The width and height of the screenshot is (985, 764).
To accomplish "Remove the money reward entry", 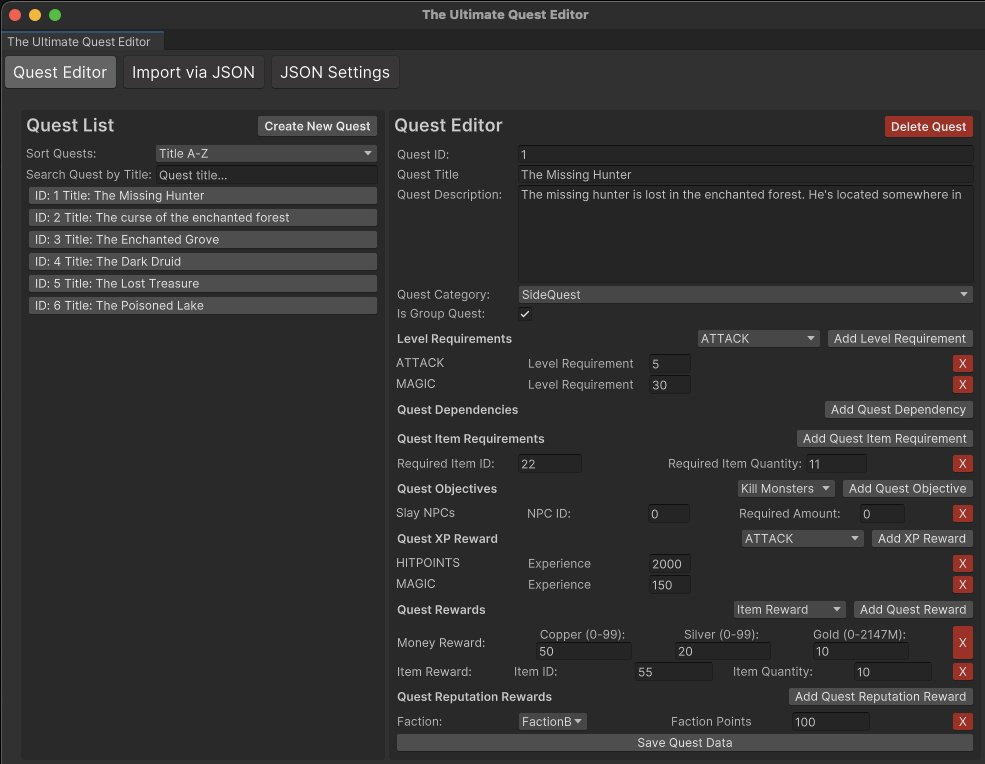I will point(963,641).
